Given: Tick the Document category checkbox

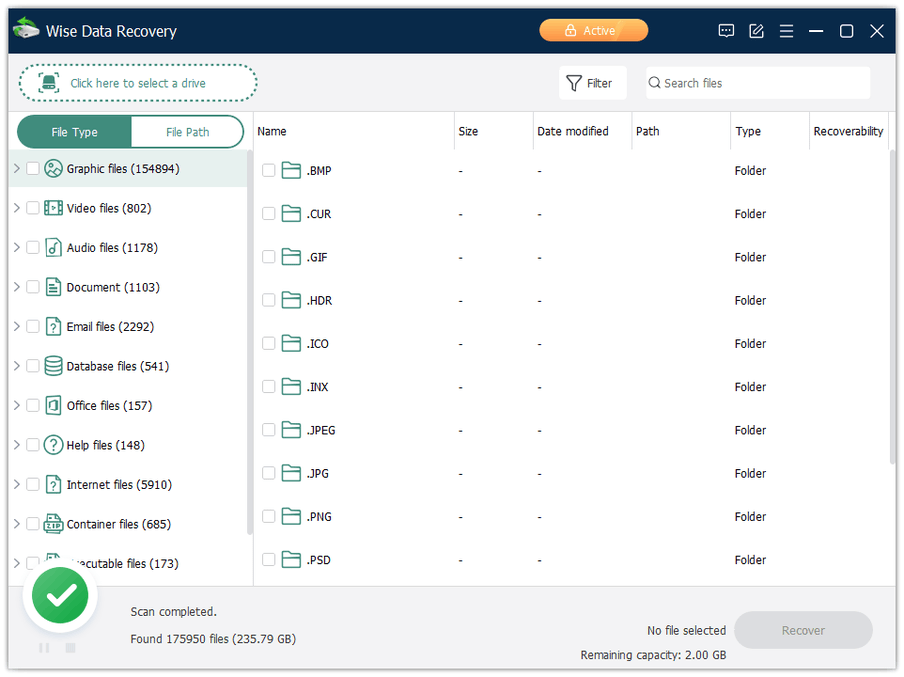Looking at the screenshot, I should tap(33, 287).
